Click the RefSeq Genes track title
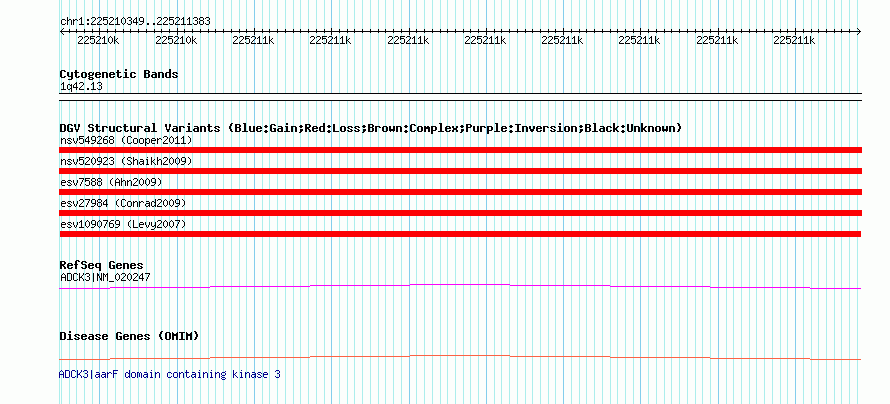890x404 pixels. 102,265
